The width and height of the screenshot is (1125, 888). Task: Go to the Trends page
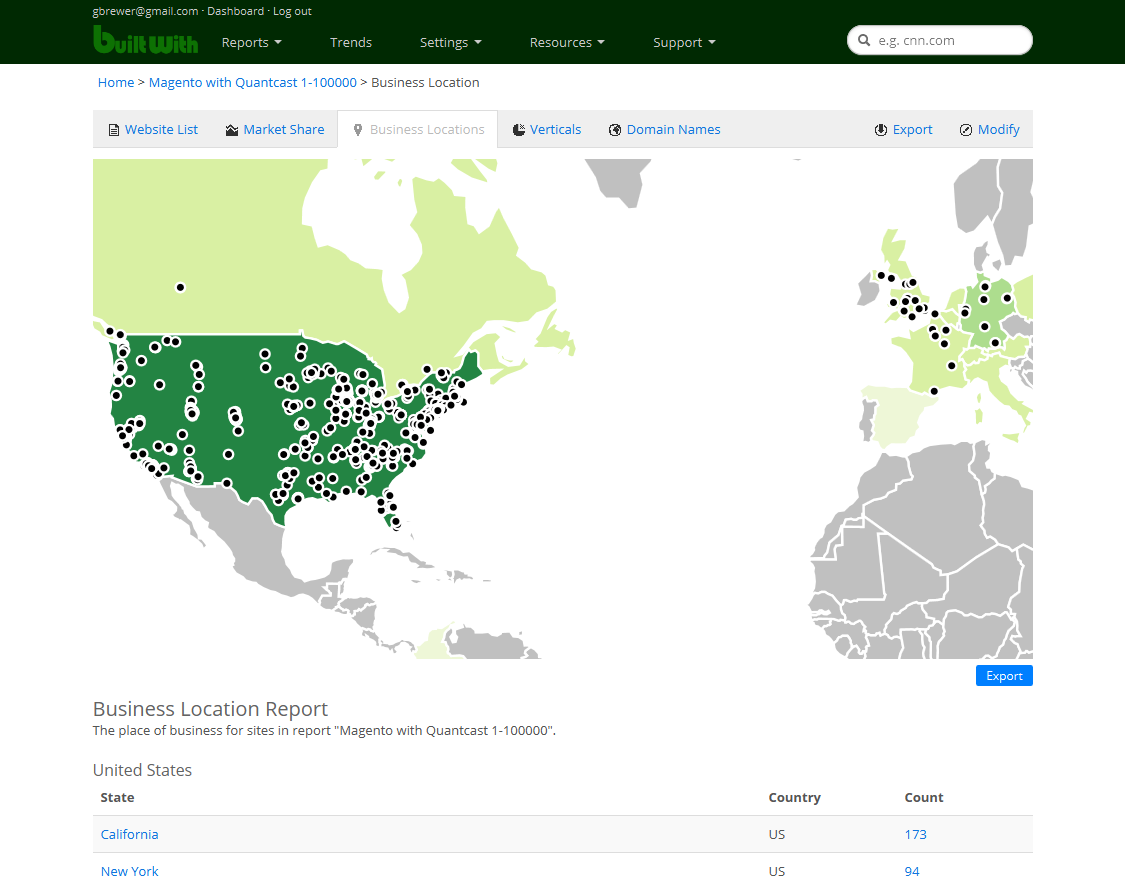pyautogui.click(x=351, y=42)
